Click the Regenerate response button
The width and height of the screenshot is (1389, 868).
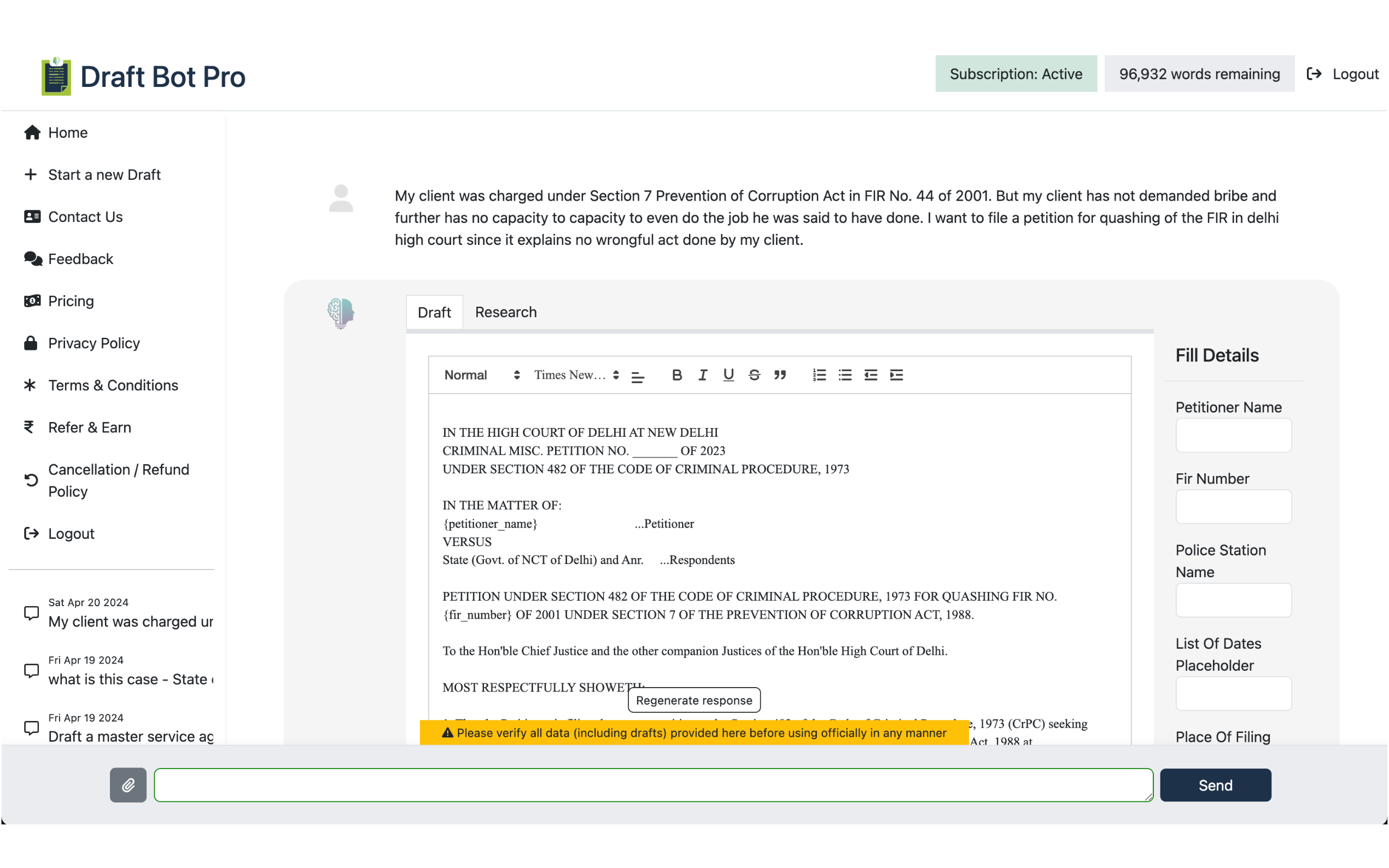693,700
